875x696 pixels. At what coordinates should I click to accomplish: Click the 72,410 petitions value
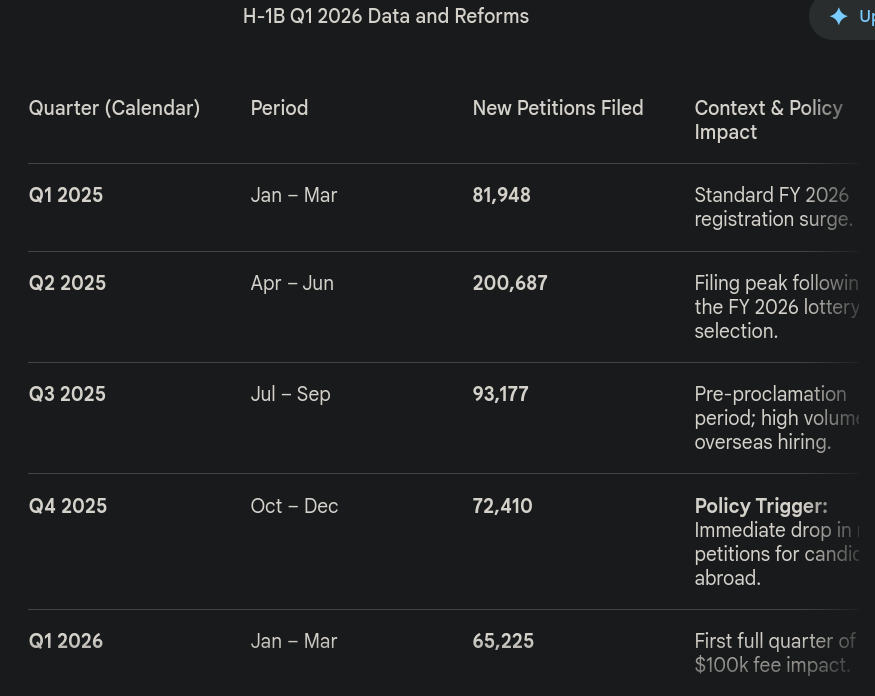(502, 507)
